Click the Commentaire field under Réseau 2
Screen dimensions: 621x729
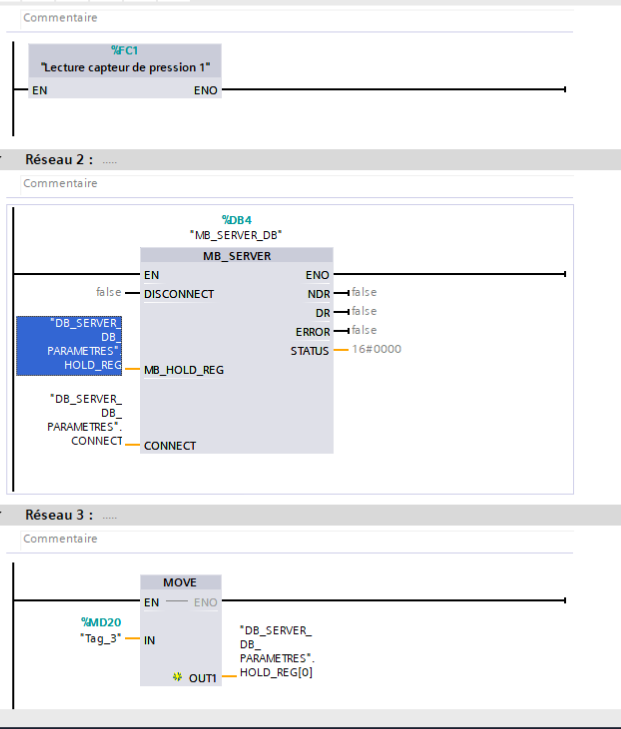(61, 183)
